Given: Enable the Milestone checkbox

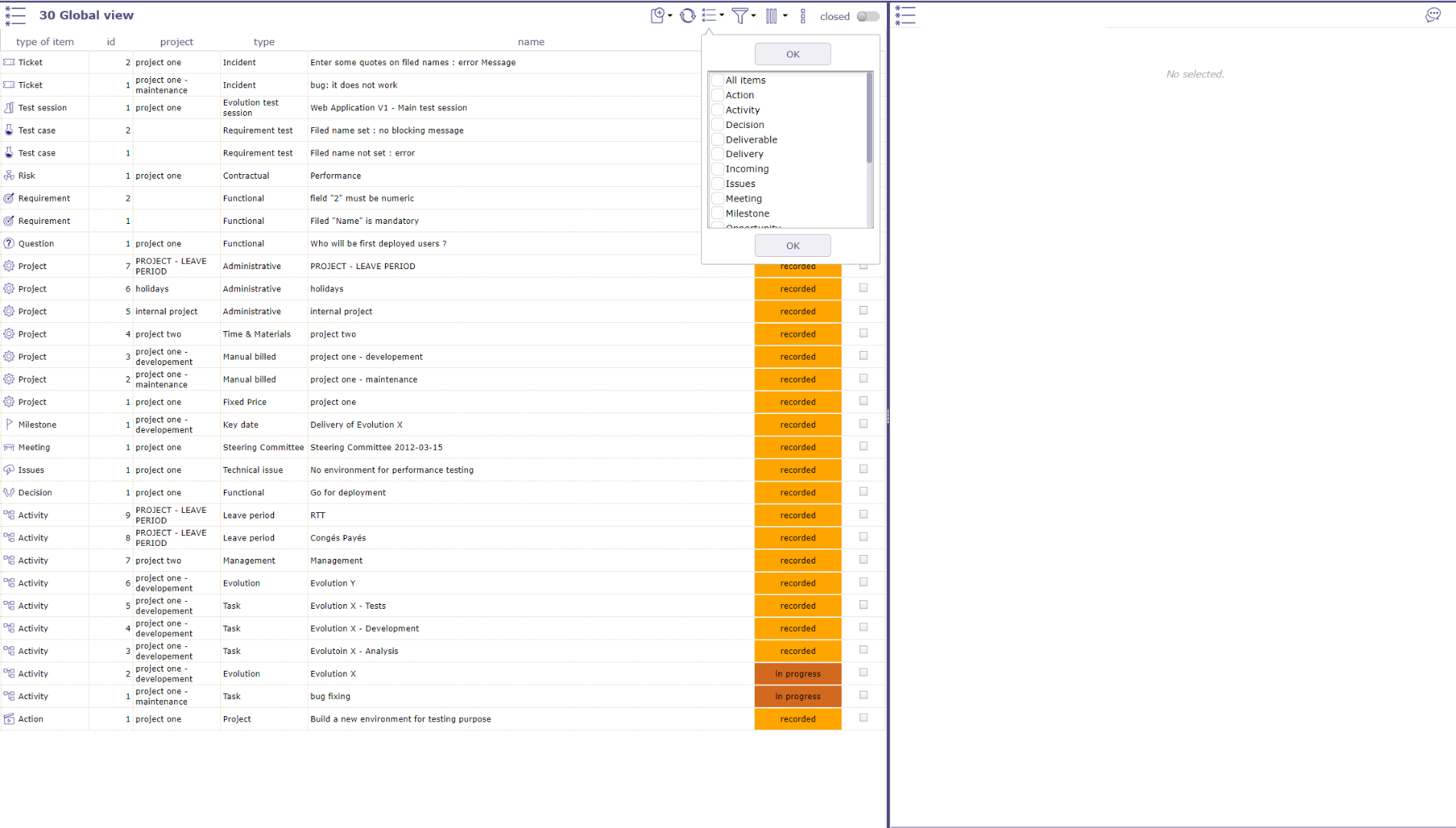Looking at the screenshot, I should 718,214.
